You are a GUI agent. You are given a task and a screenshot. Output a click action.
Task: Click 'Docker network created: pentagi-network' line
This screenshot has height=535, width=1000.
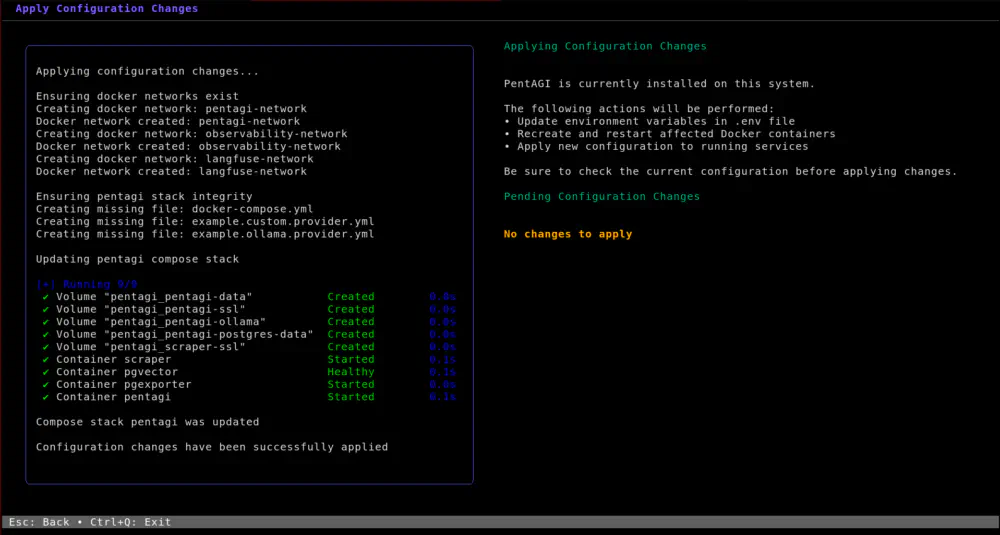point(168,121)
